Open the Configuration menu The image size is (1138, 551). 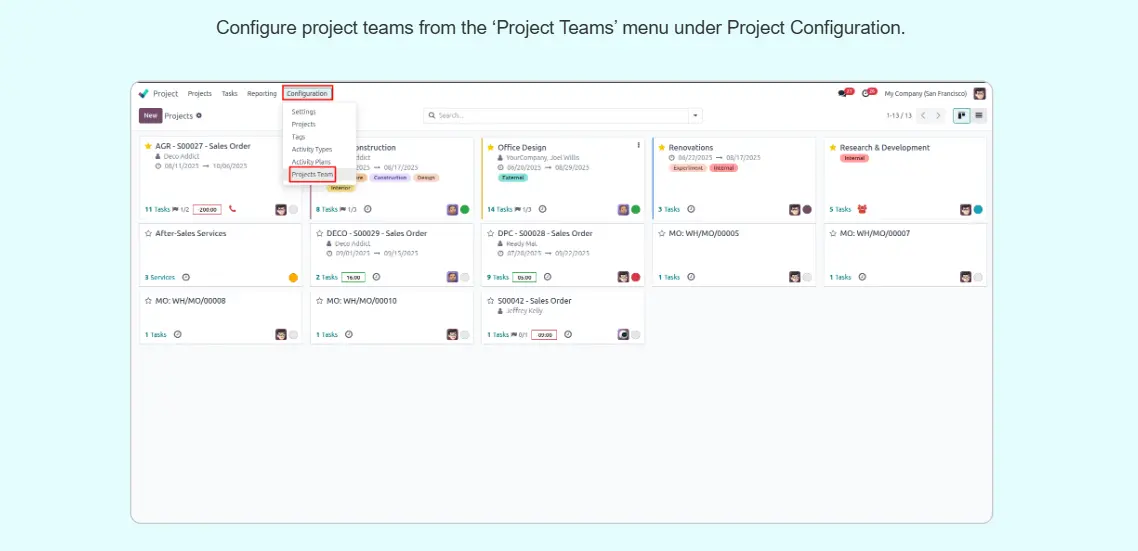click(x=307, y=94)
